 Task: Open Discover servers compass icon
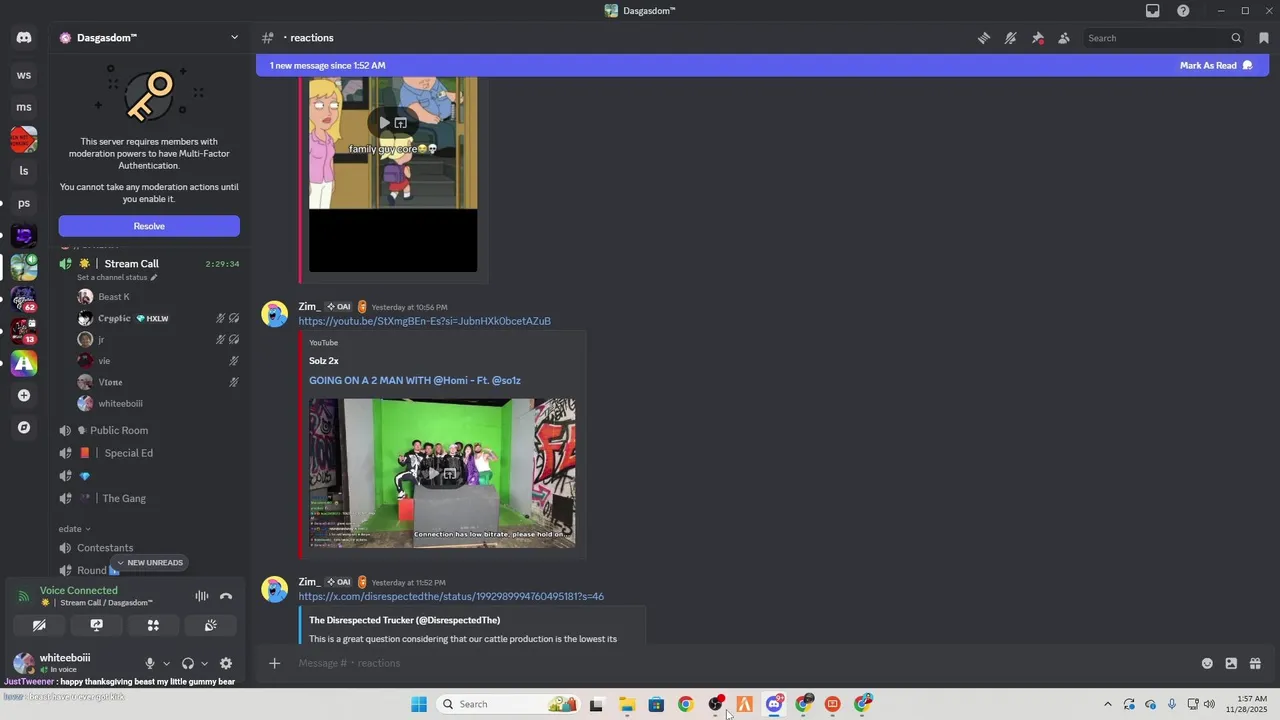pyautogui.click(x=24, y=427)
